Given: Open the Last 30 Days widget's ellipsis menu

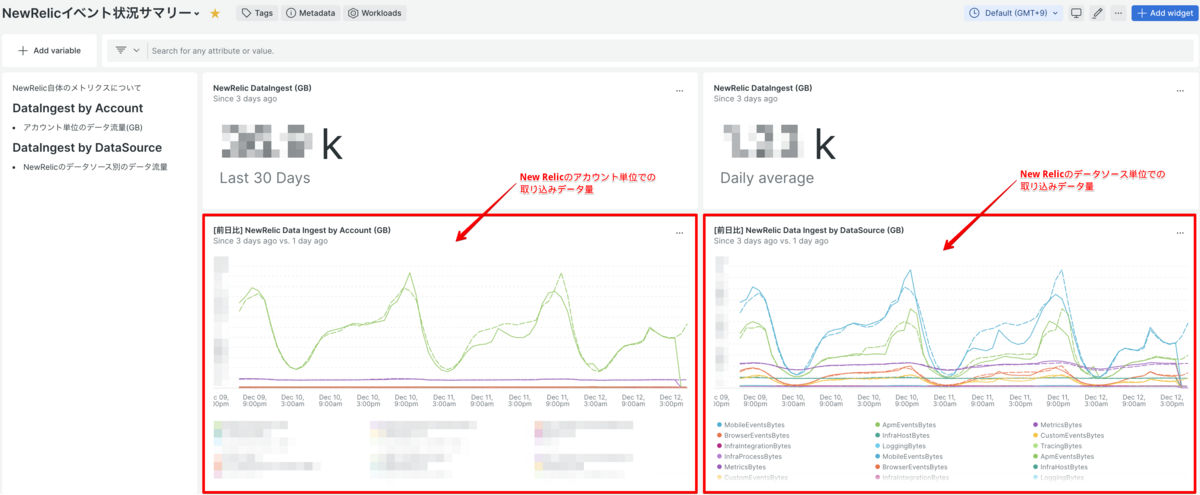Looking at the screenshot, I should [x=679, y=90].
